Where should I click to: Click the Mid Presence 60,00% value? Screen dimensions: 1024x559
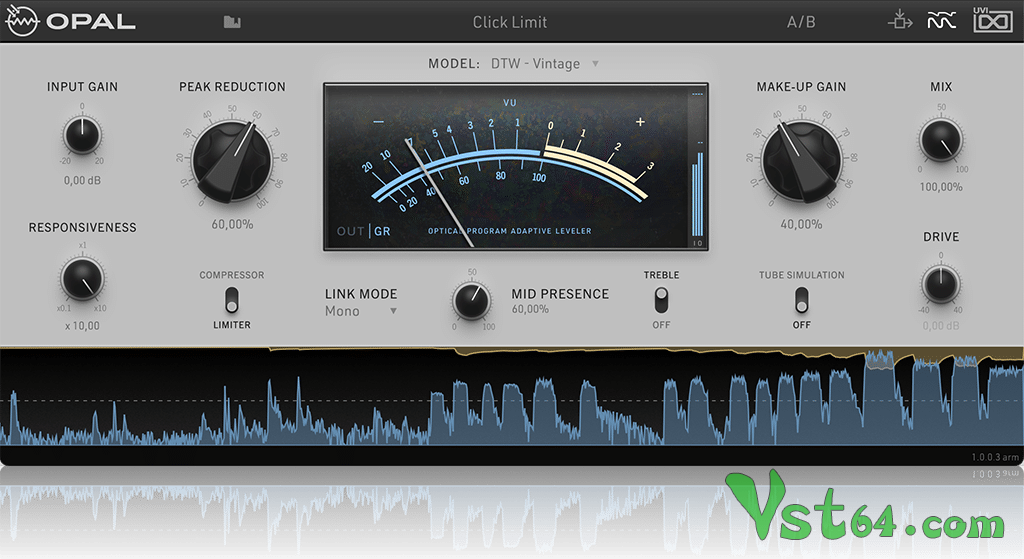click(x=530, y=309)
